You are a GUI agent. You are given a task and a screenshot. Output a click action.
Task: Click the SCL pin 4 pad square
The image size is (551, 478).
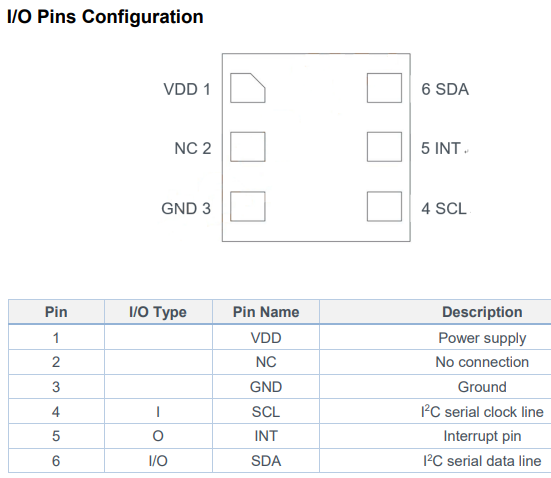[384, 206]
